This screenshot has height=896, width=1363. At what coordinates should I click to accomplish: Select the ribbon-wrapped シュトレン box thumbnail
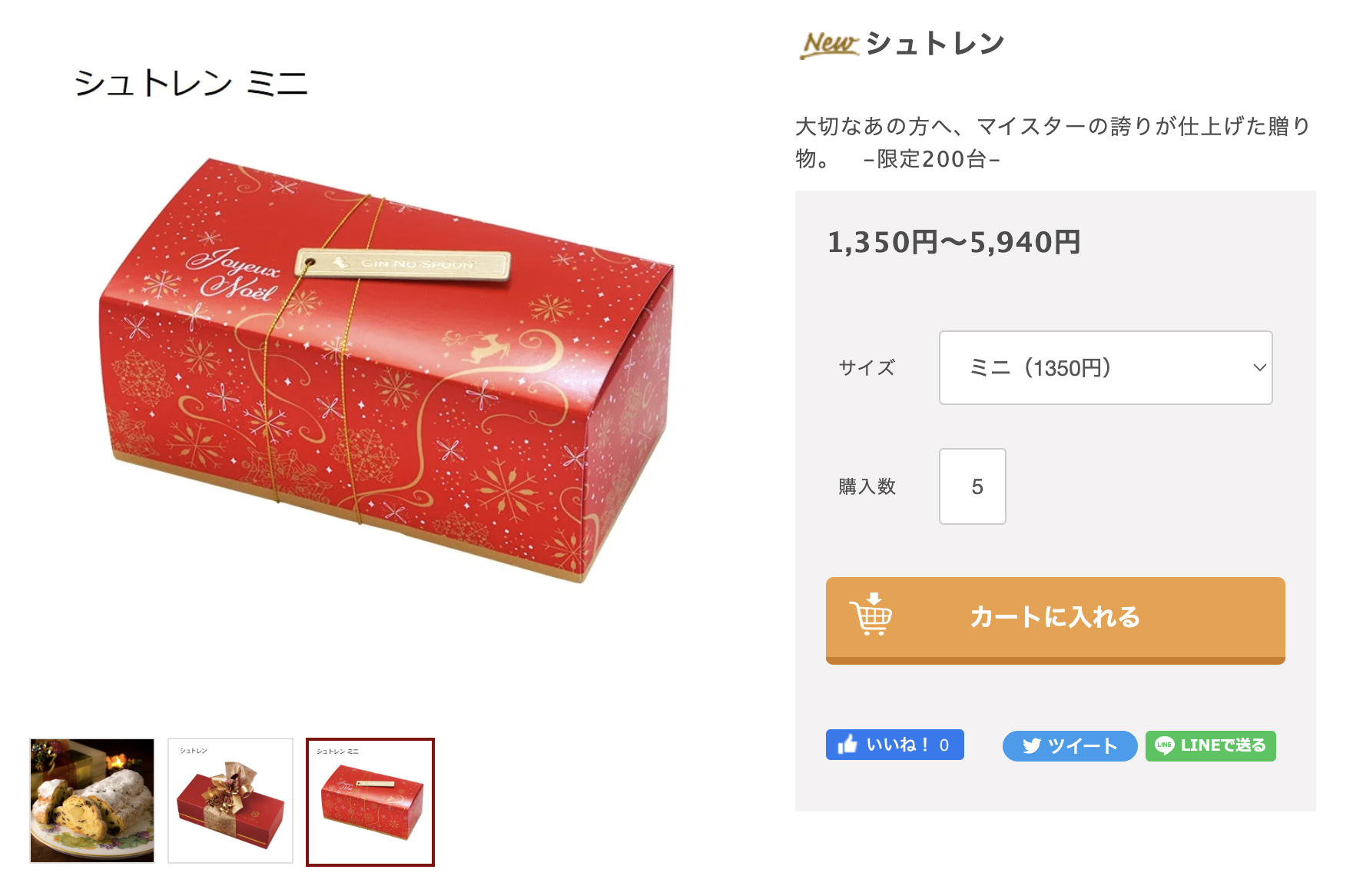(230, 801)
